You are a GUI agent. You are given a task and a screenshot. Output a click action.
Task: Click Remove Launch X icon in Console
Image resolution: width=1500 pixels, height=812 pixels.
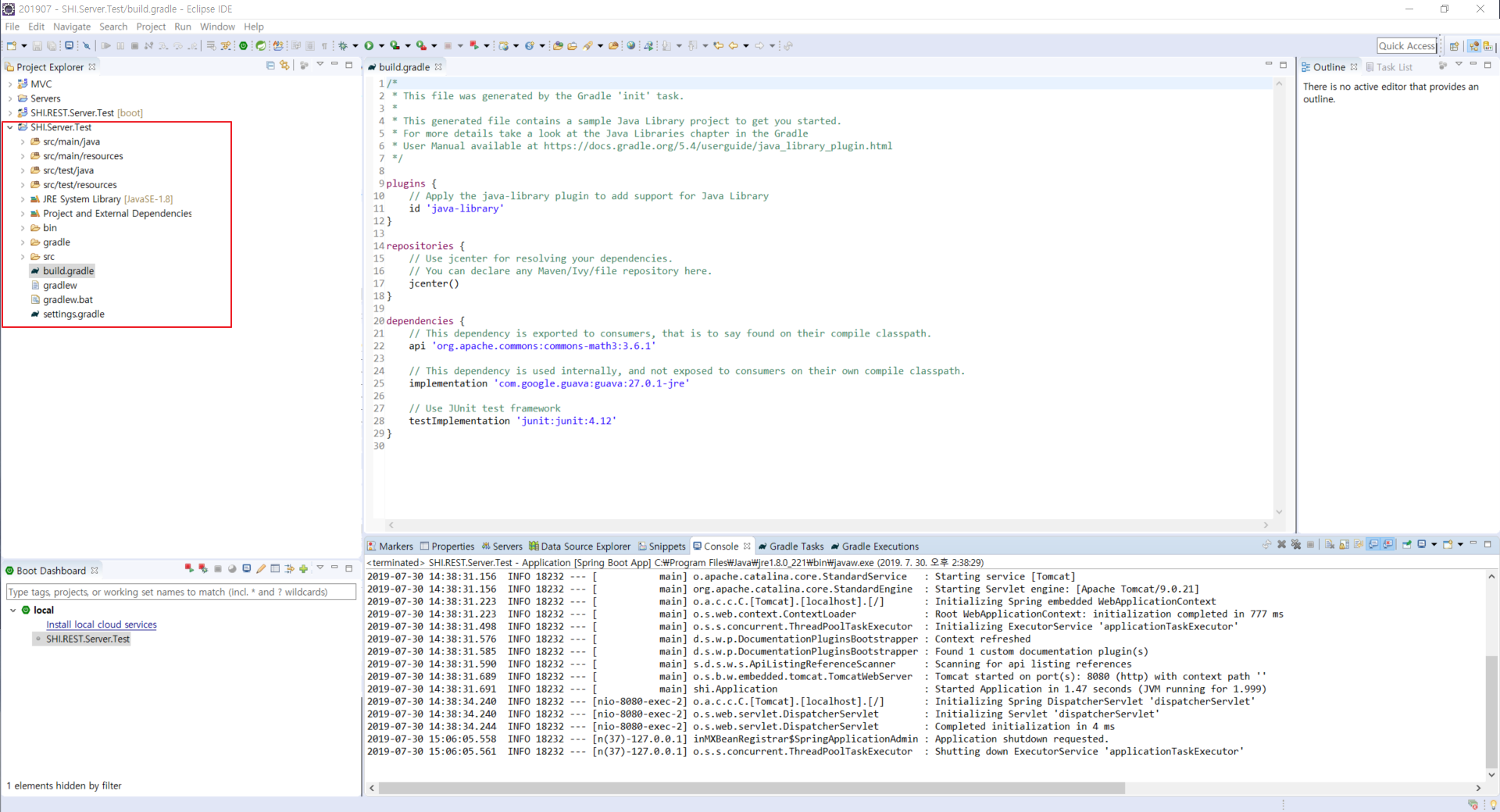[1281, 544]
